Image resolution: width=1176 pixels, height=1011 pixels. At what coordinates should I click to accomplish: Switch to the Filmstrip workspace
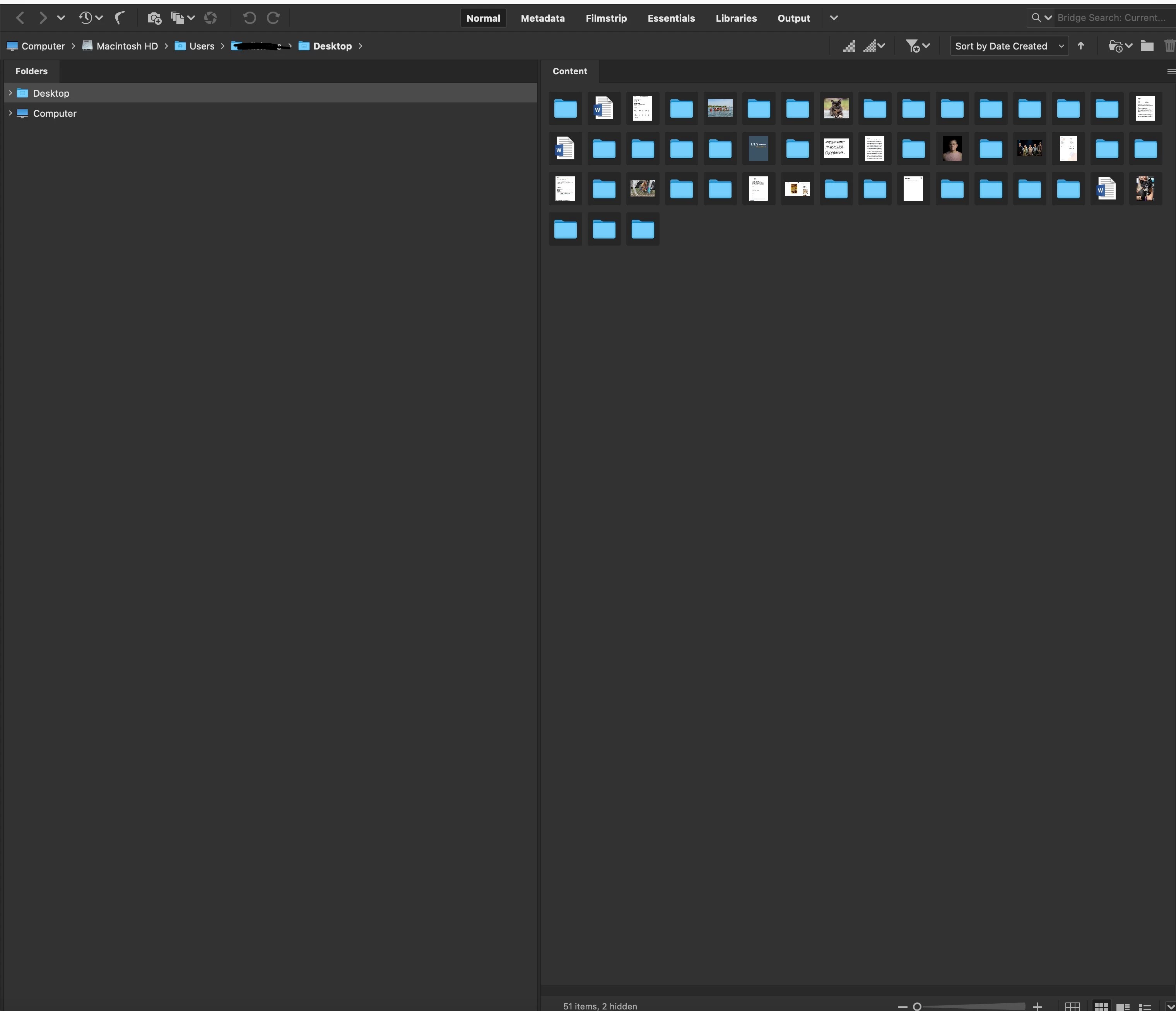point(605,18)
